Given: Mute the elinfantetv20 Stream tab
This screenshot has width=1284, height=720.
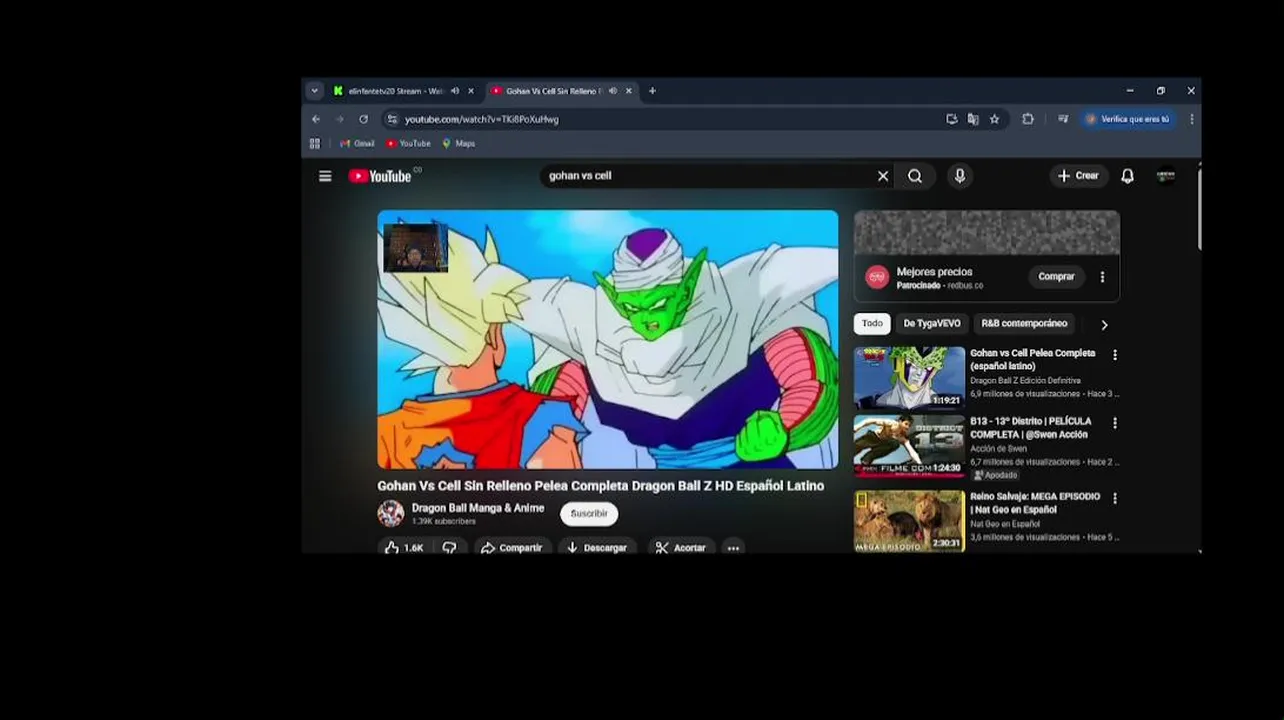Looking at the screenshot, I should tap(455, 91).
